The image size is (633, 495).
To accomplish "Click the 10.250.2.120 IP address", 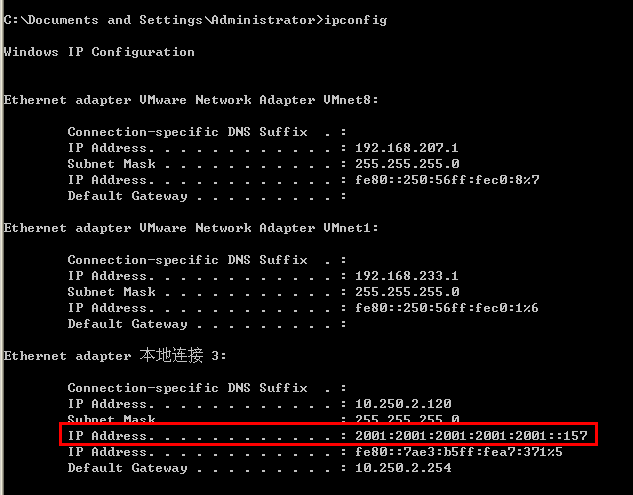I will coord(403,404).
